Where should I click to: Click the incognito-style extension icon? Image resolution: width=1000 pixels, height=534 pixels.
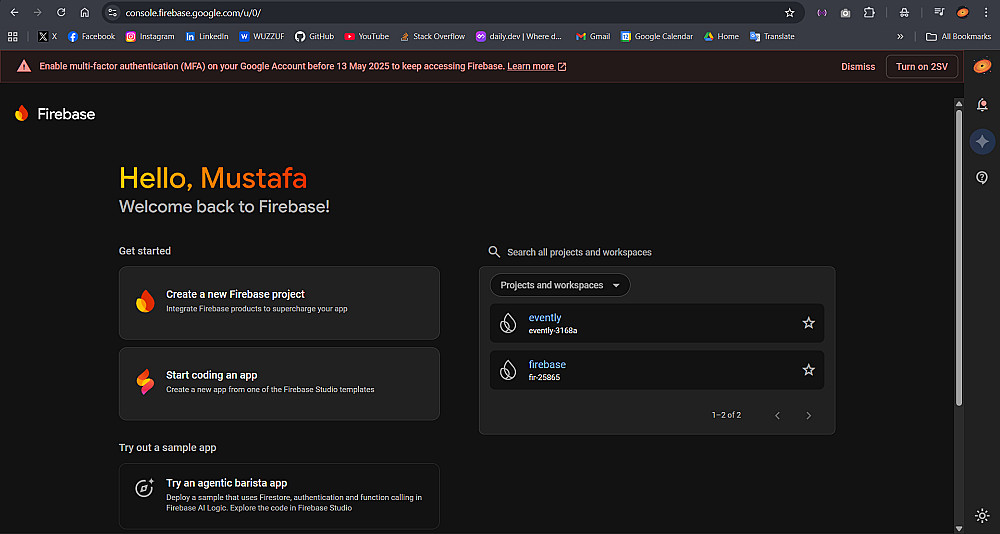(904, 13)
